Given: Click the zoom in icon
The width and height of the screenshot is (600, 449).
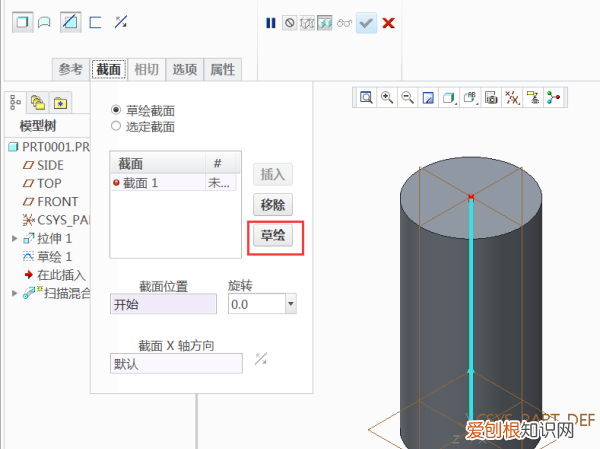Looking at the screenshot, I should 387,97.
